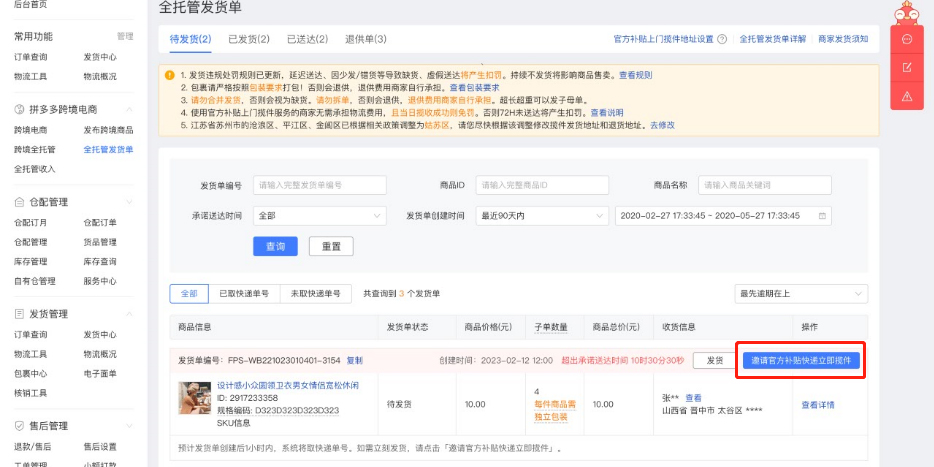The image size is (934, 467).
Task: Collapse the 售后管理 section chevron
Action: [x=129, y=426]
